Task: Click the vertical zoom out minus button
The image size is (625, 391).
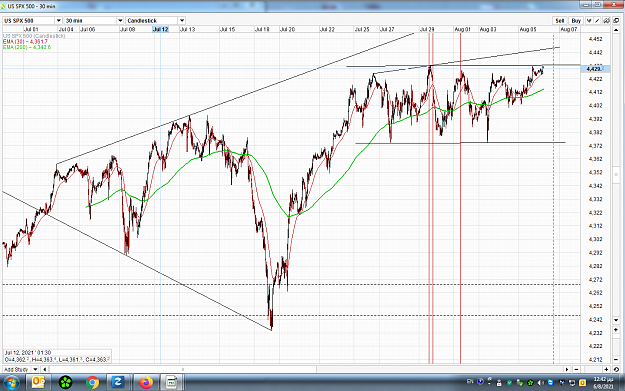Action: [x=616, y=360]
